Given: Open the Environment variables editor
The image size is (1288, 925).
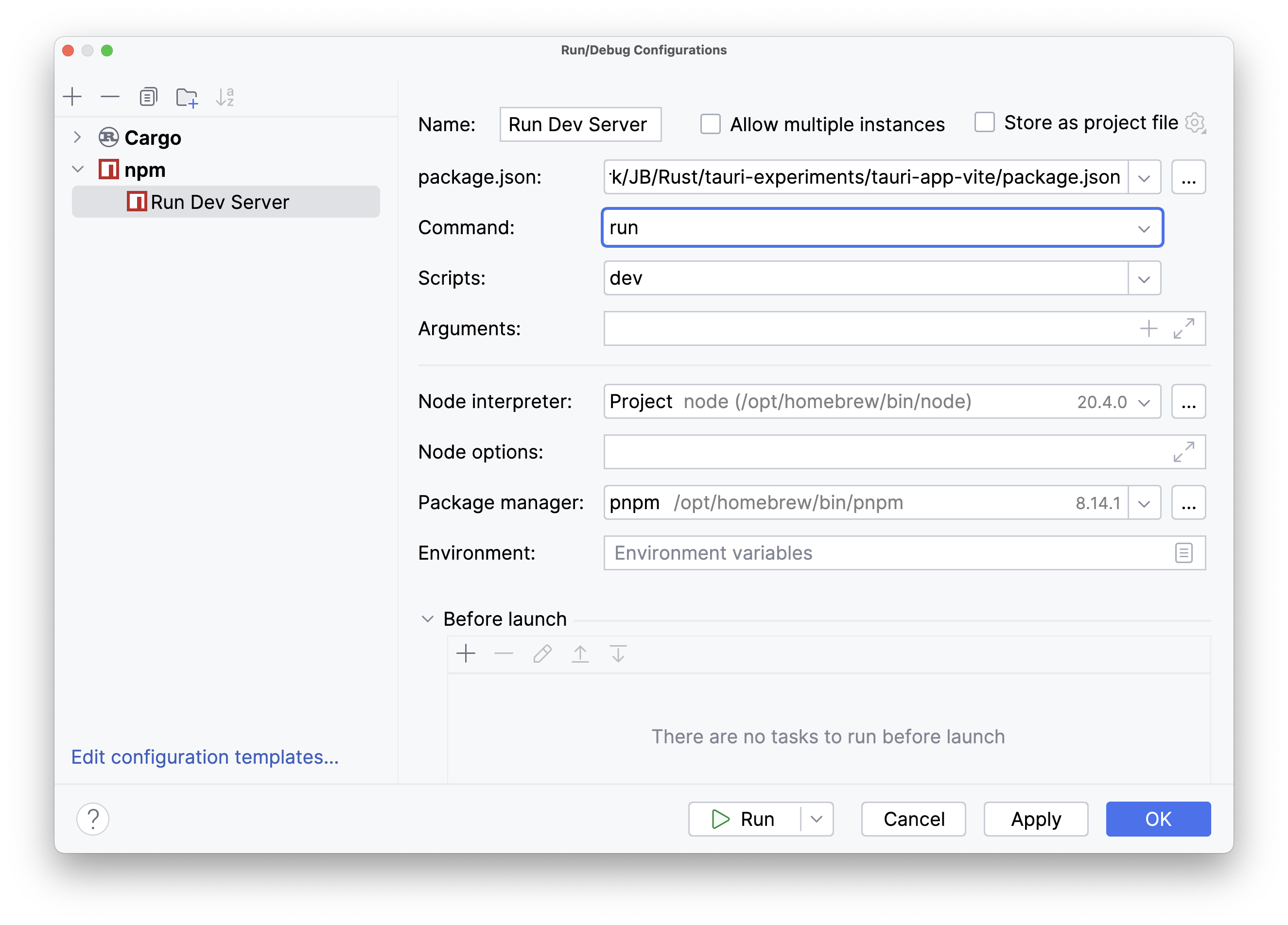Looking at the screenshot, I should click(1184, 553).
